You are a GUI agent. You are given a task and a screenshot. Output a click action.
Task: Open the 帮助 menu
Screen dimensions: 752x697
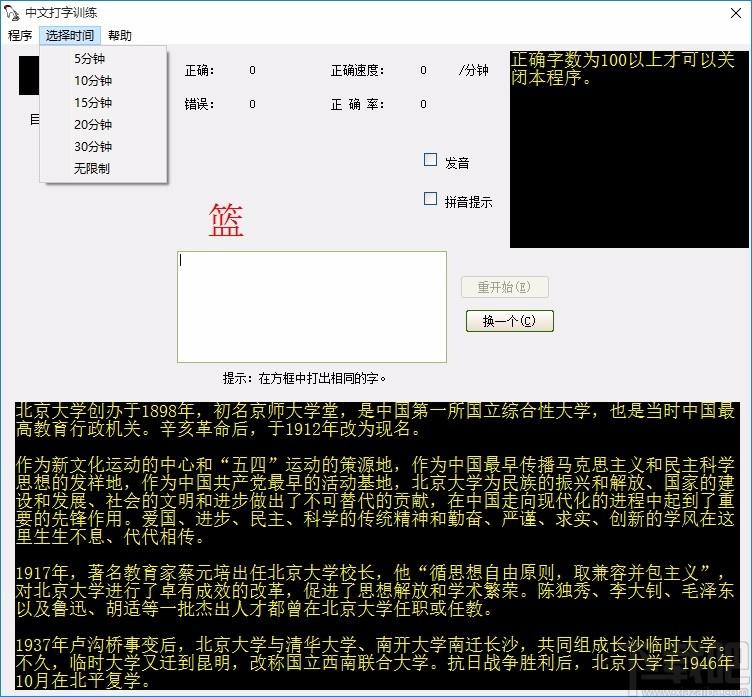click(x=120, y=36)
